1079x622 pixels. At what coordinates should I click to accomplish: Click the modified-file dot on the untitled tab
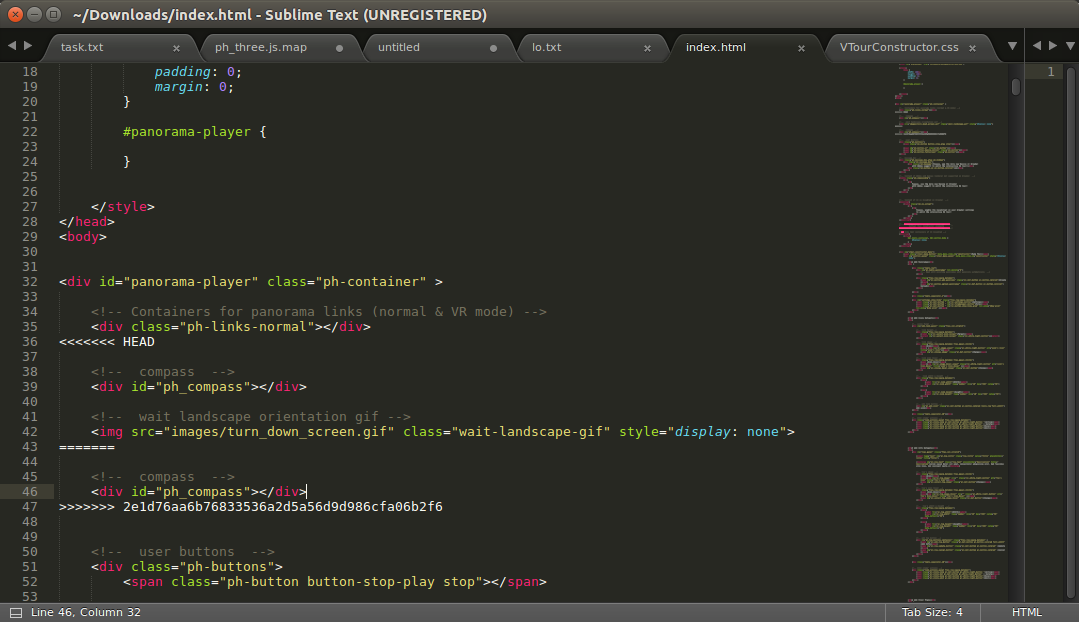(492, 47)
